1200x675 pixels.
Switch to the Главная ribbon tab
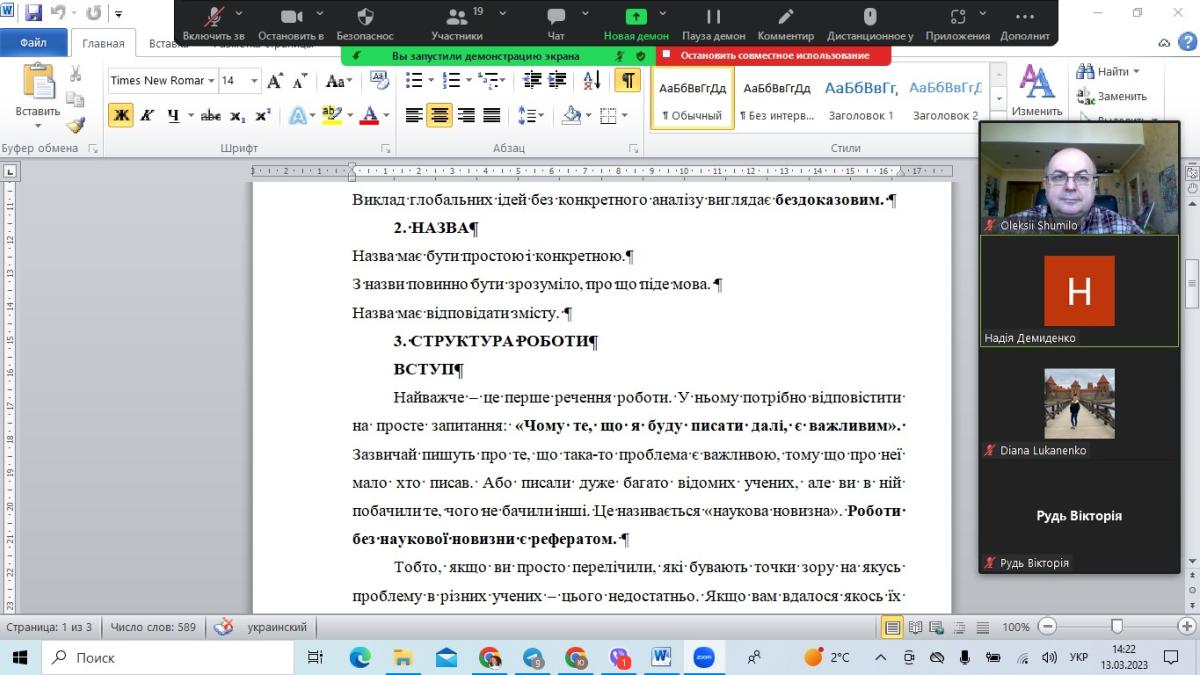pyautogui.click(x=103, y=44)
